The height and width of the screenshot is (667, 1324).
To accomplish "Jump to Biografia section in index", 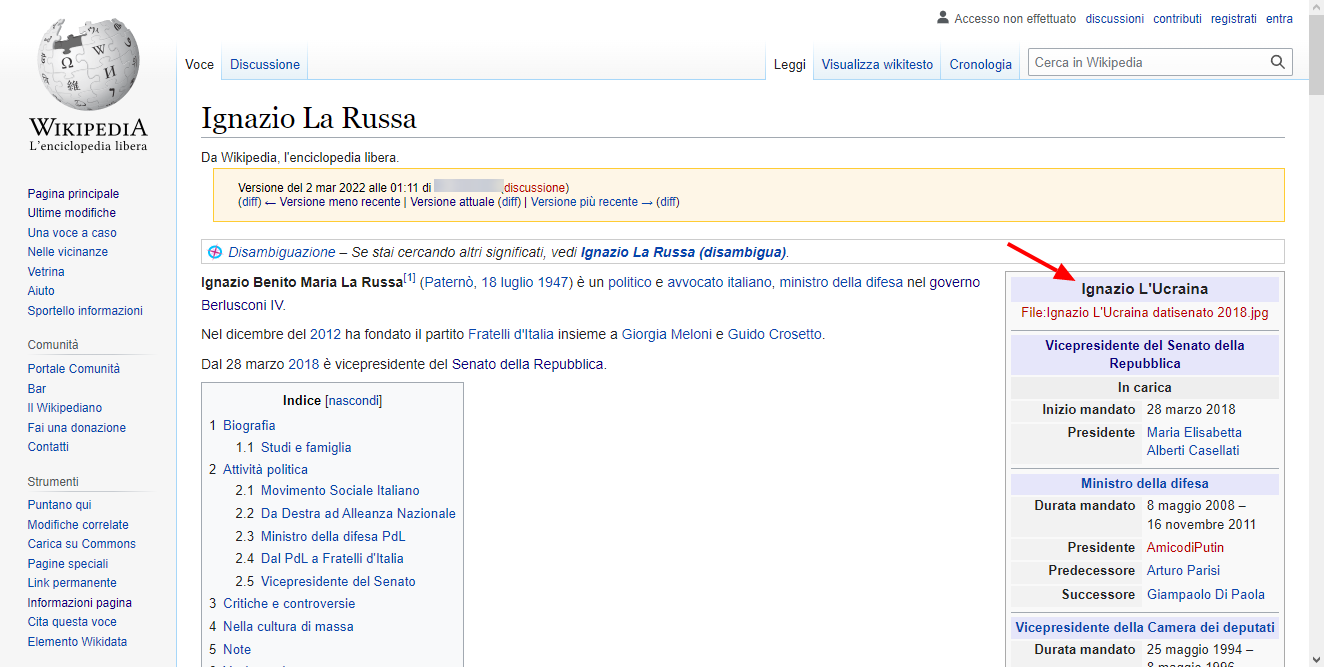I will pyautogui.click(x=249, y=425).
